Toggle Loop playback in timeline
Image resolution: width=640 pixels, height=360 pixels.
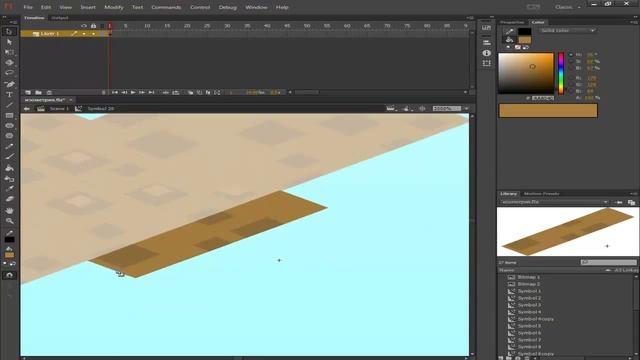[176, 93]
